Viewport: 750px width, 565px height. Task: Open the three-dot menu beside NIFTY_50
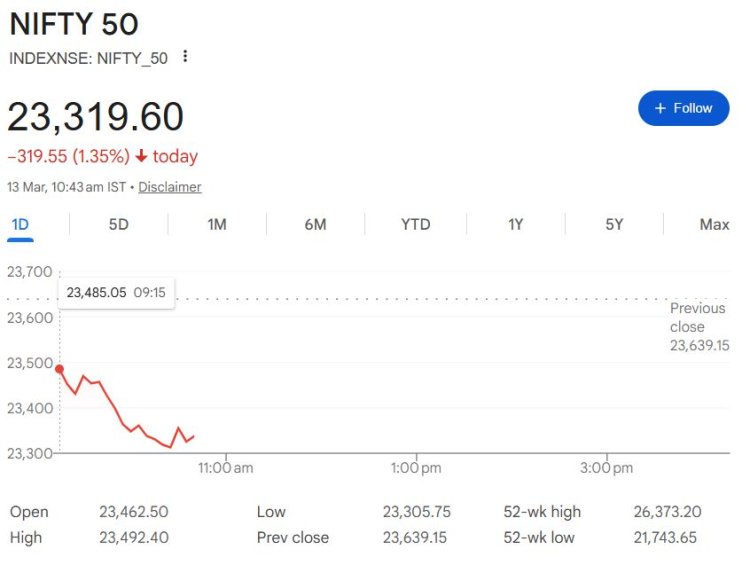click(x=185, y=57)
